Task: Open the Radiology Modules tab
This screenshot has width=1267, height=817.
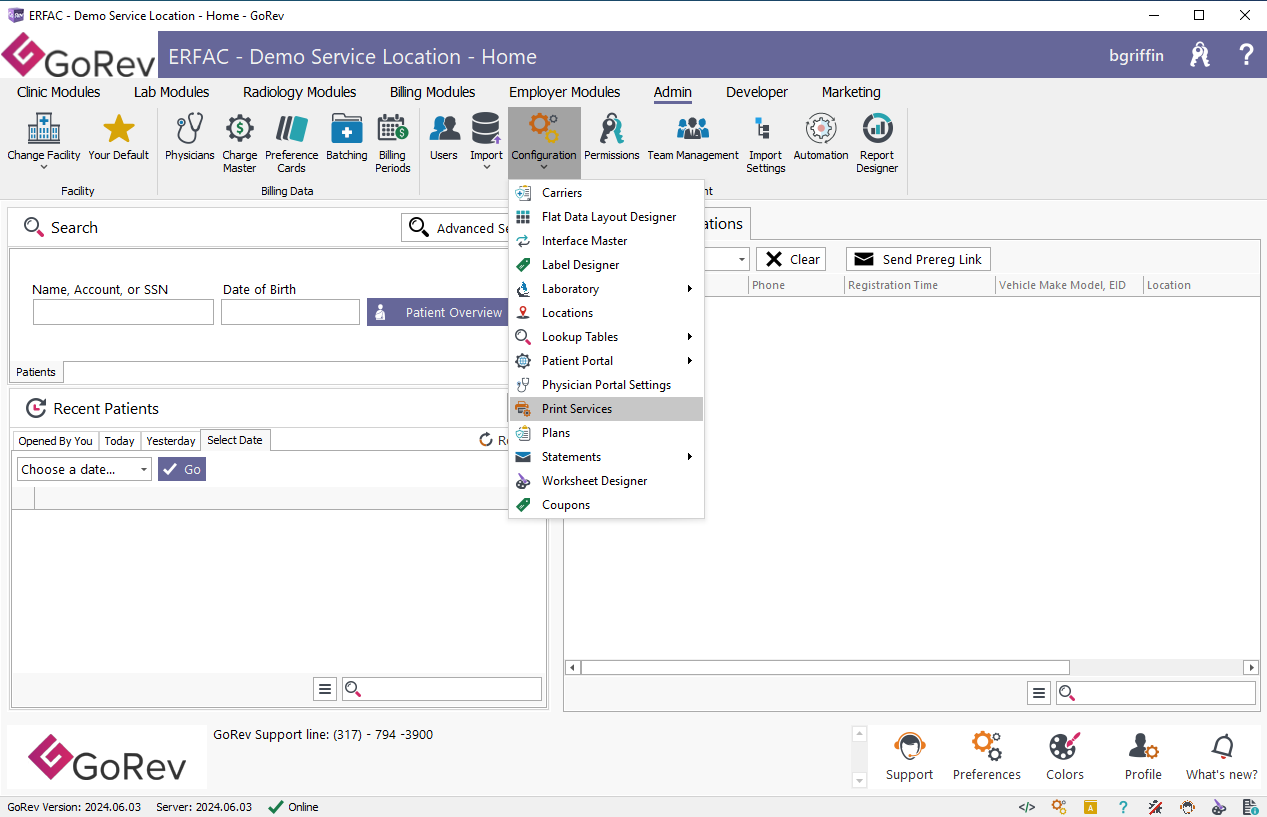Action: coord(300,92)
